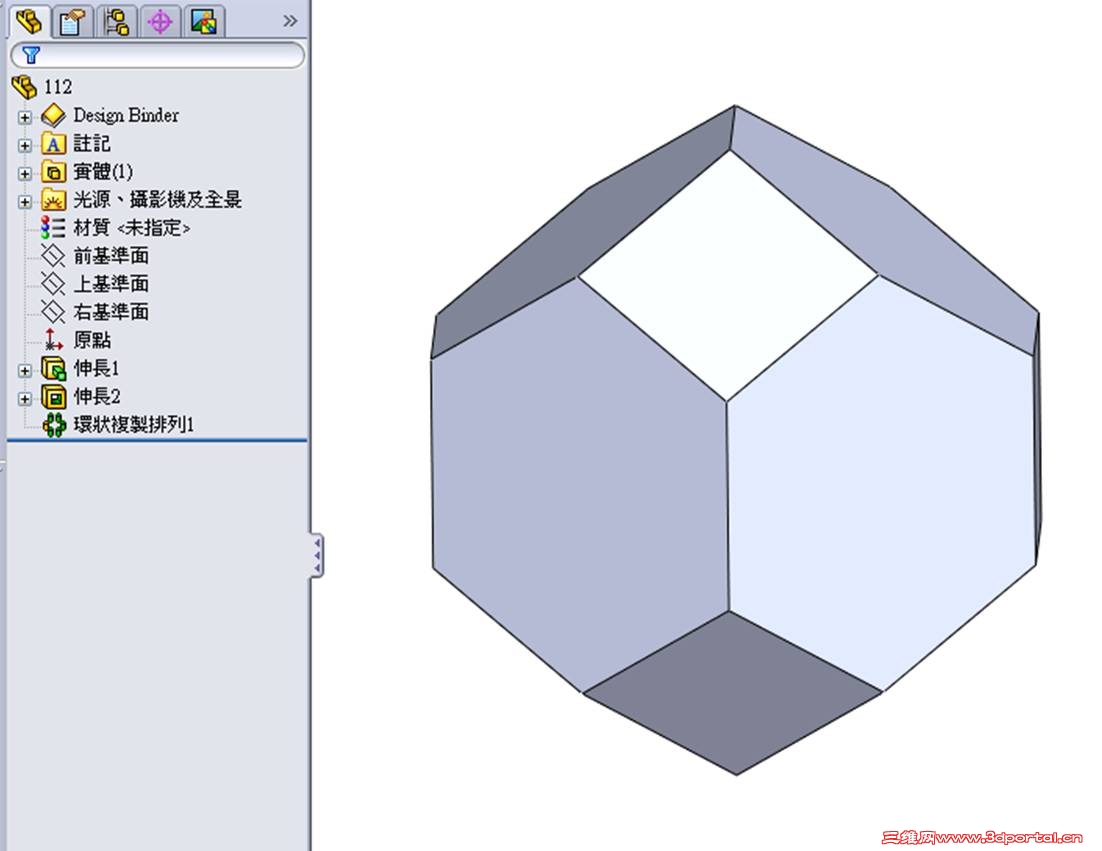Select the dark bottom square face of the model
Screen dimensions: 1102x851
click(x=732, y=692)
